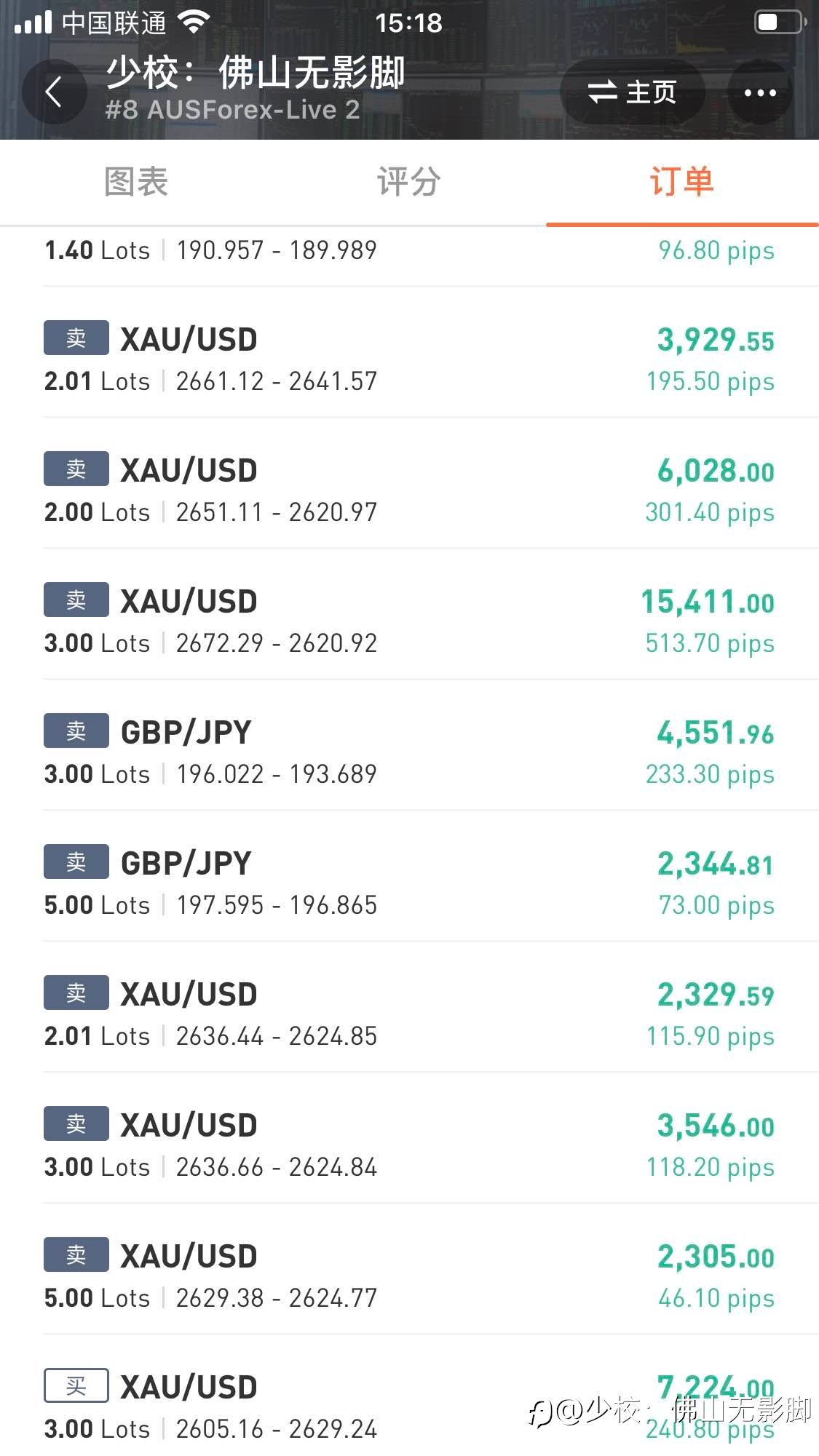Screen dimensions: 819x1456
Task: Tap the trader name 少校：佛山无影脚 title
Action: click(x=256, y=73)
